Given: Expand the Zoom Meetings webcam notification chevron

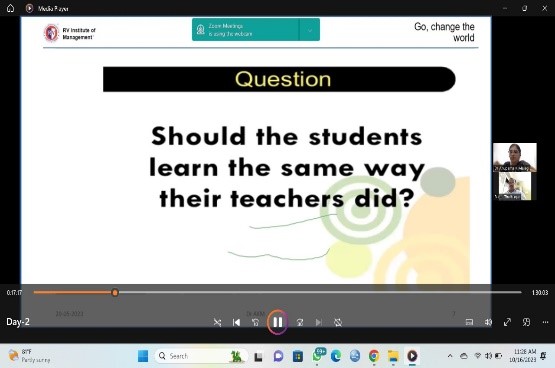Looking at the screenshot, I should click(x=310, y=30).
